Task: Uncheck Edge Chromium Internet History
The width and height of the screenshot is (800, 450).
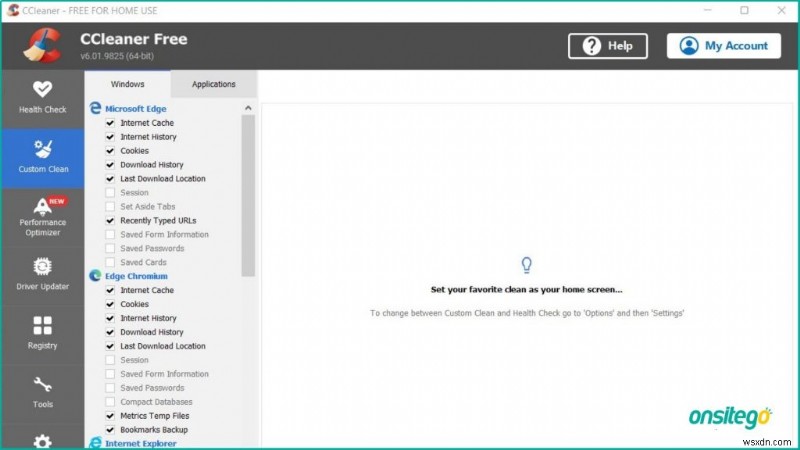Action: pyautogui.click(x=110, y=318)
